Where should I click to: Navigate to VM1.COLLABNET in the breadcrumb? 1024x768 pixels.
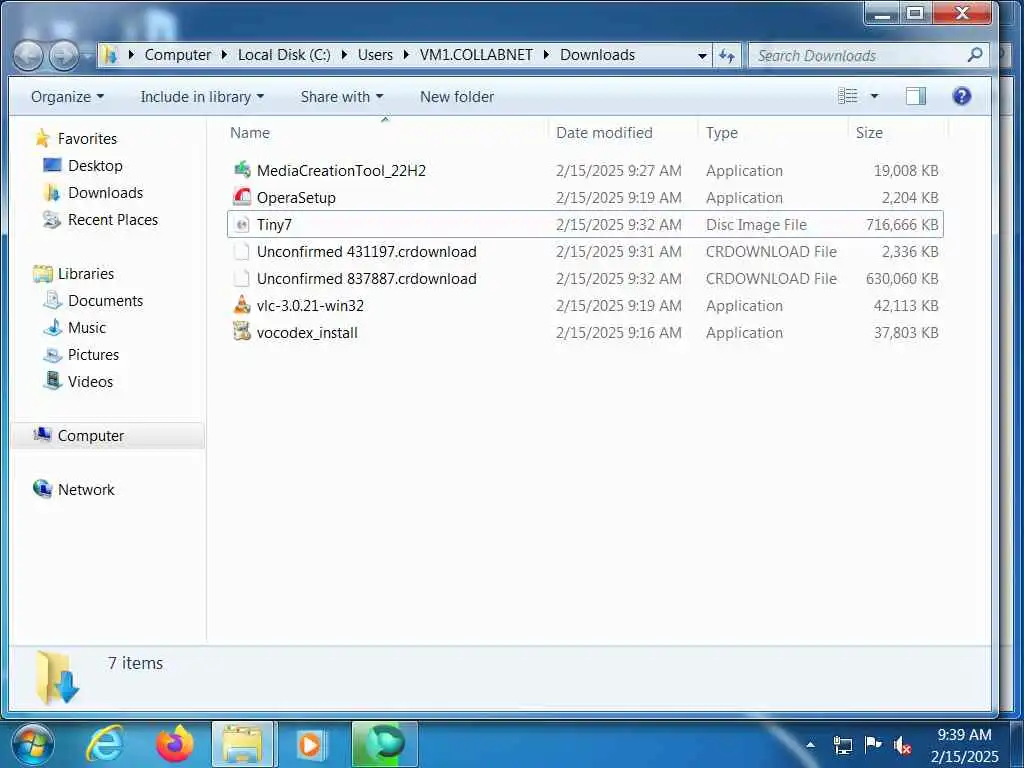476,55
